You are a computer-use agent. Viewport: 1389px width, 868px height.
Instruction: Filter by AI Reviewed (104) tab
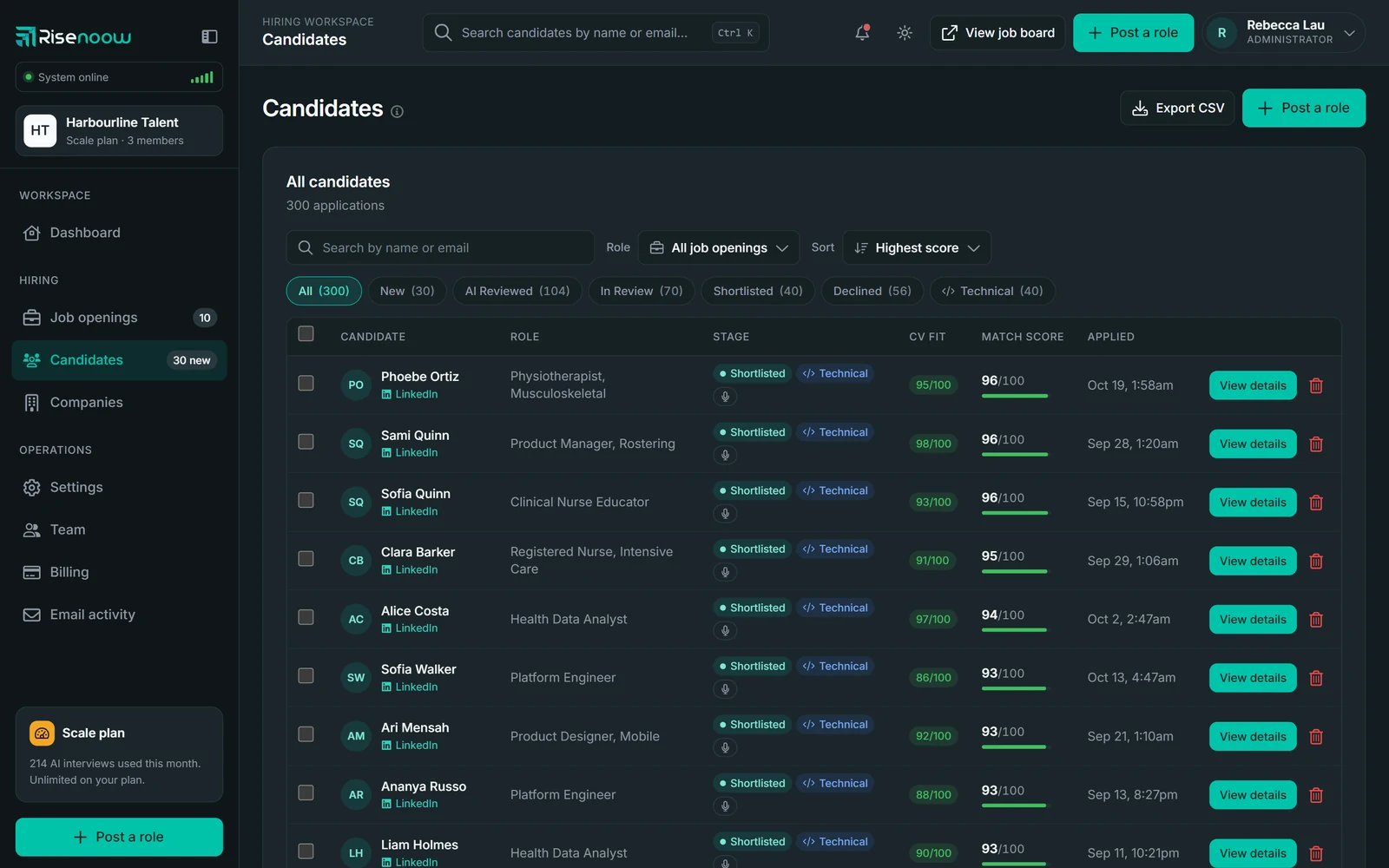(517, 291)
